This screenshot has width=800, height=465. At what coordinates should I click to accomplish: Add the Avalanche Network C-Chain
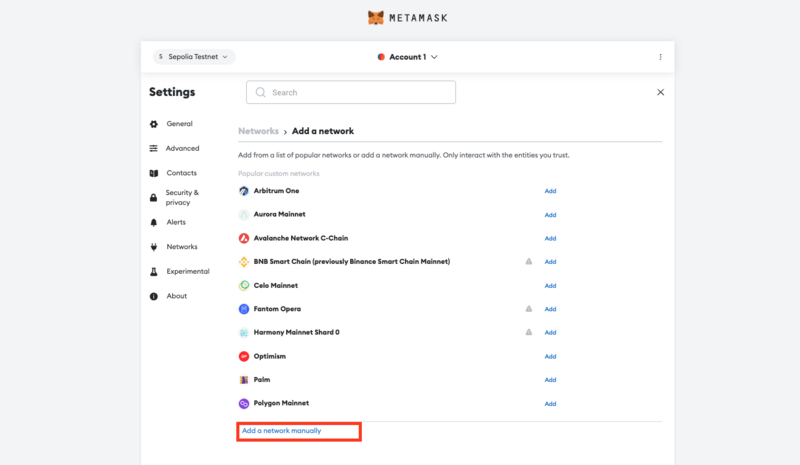pos(550,238)
